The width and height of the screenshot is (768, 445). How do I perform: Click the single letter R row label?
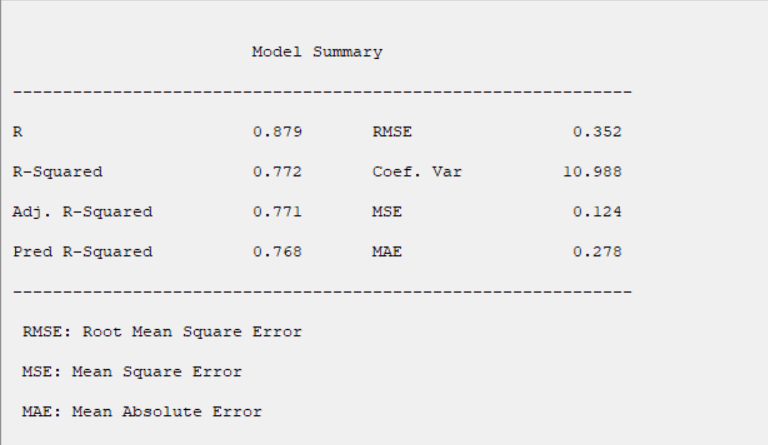pyautogui.click(x=18, y=132)
